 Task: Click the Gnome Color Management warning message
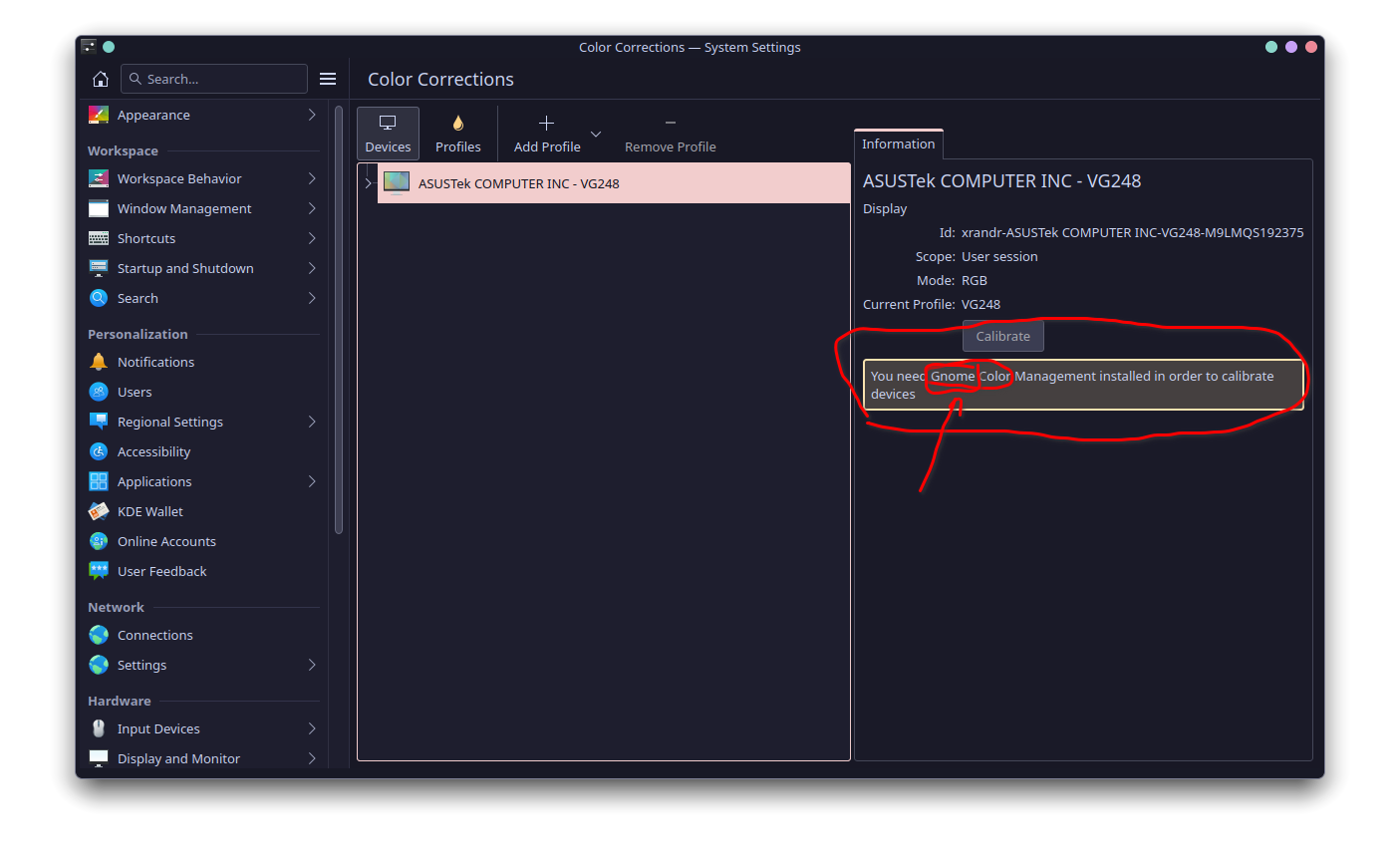click(1083, 385)
